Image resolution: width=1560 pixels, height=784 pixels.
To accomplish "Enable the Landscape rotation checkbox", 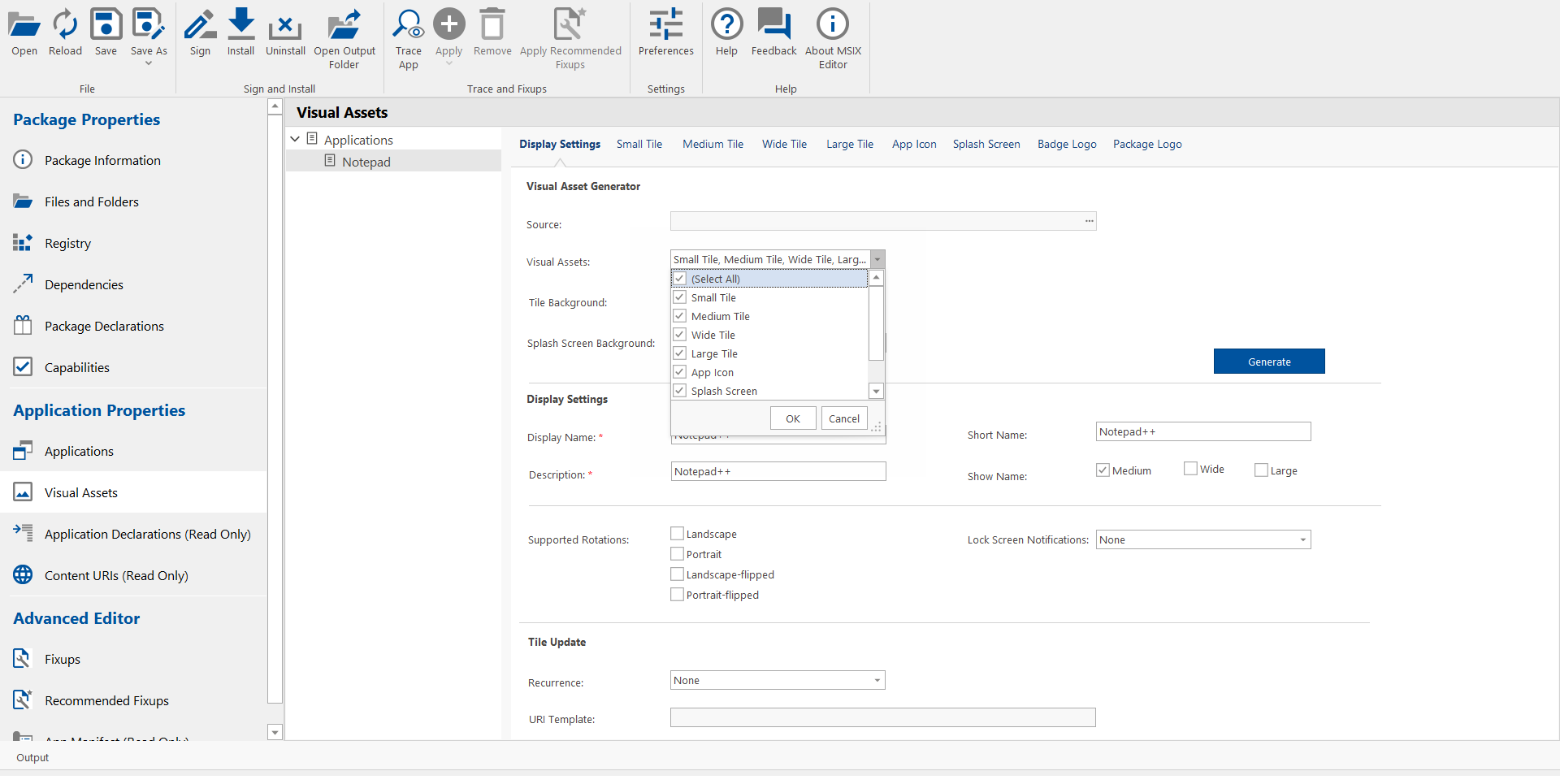I will 677,534.
